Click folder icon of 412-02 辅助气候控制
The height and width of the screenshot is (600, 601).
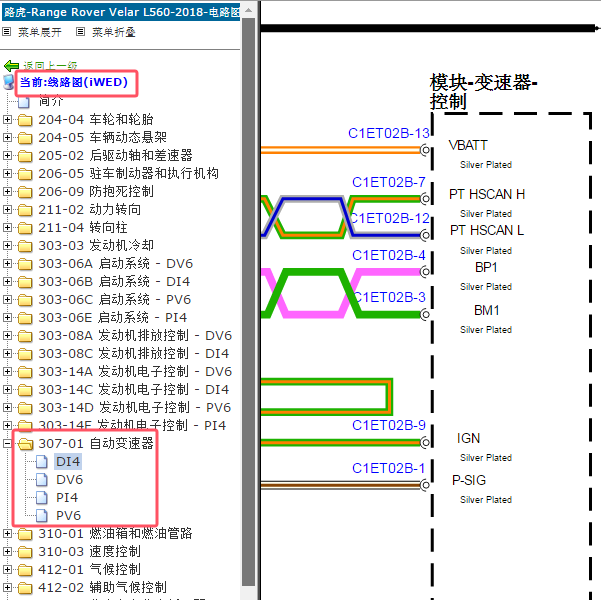25,588
